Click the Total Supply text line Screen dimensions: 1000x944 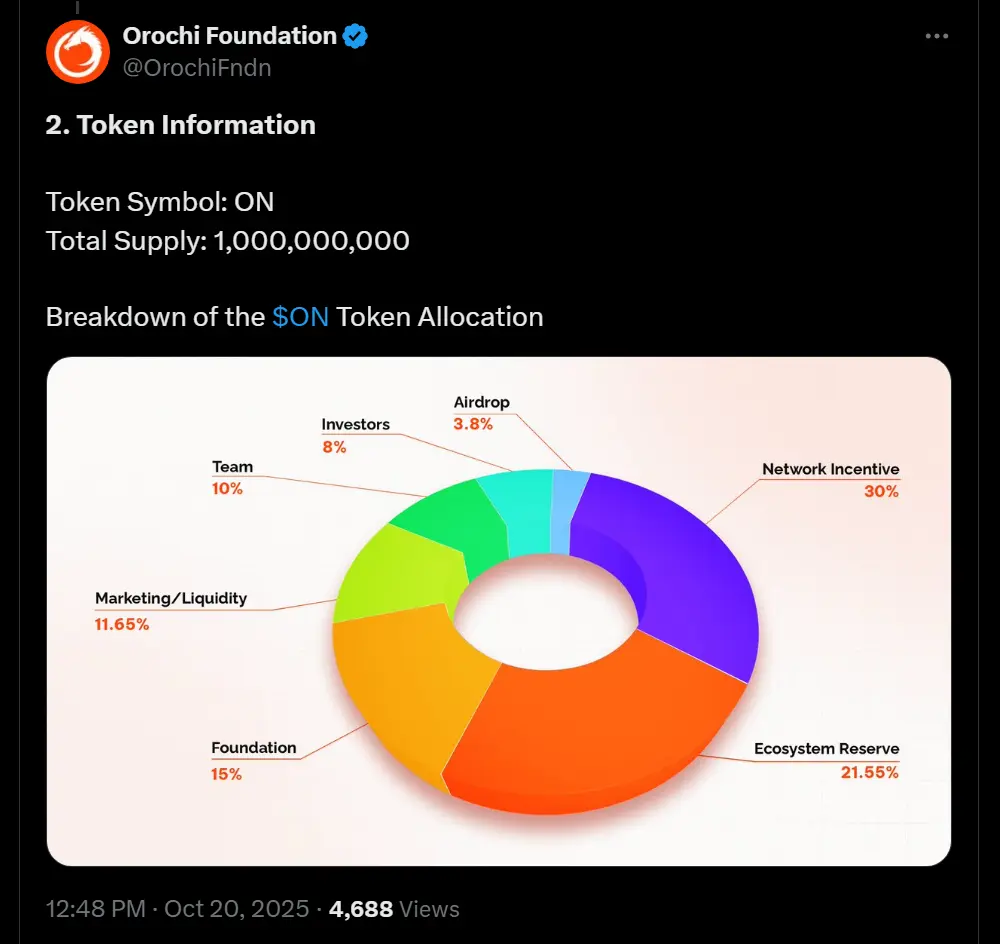click(x=228, y=241)
